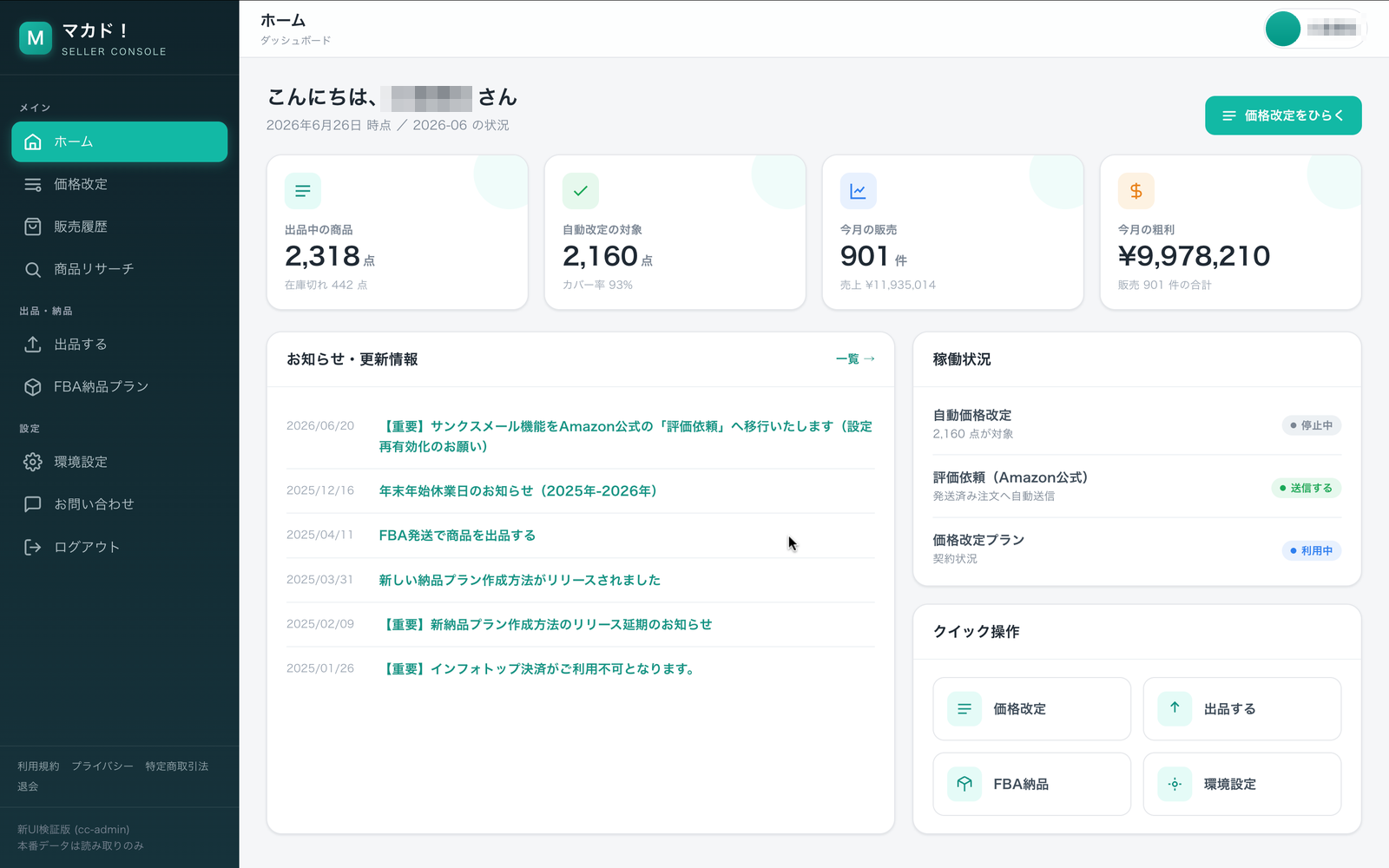Click the 利用中 status badge
The image size is (1389, 868).
(x=1312, y=550)
